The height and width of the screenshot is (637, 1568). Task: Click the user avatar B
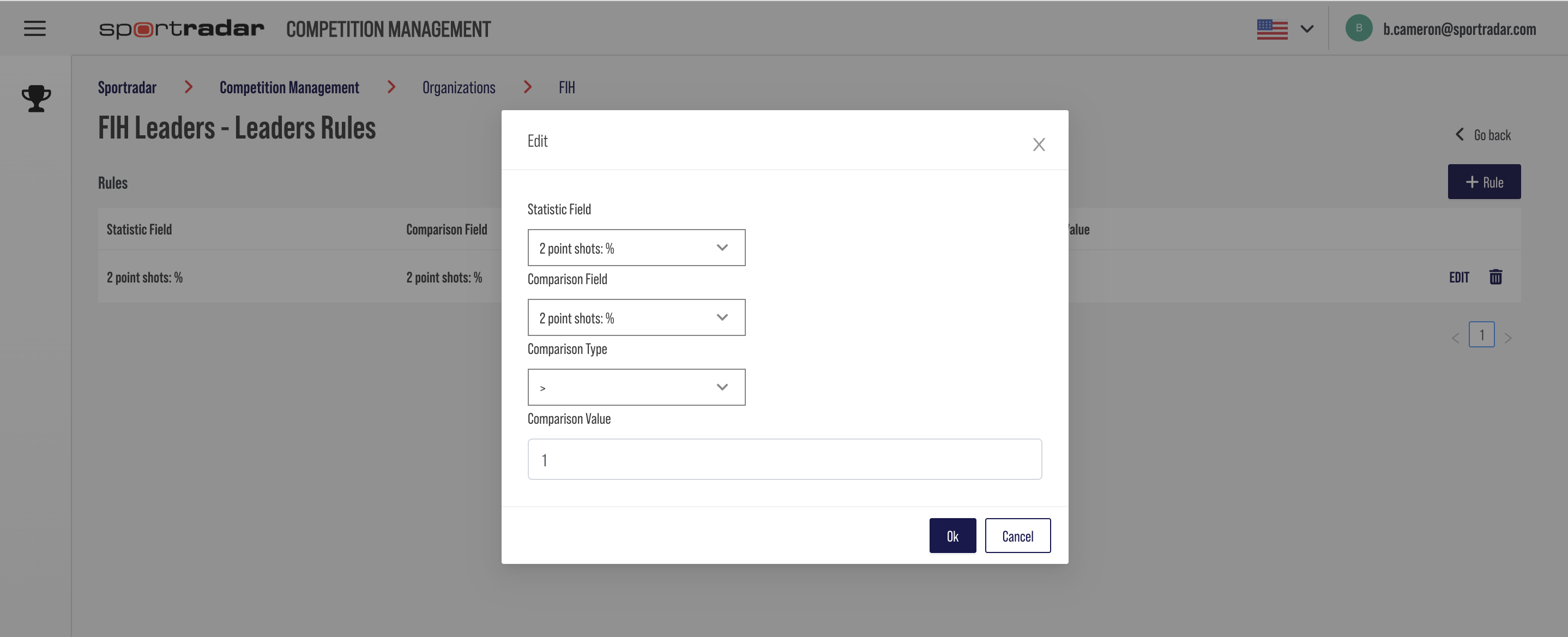pos(1359,28)
